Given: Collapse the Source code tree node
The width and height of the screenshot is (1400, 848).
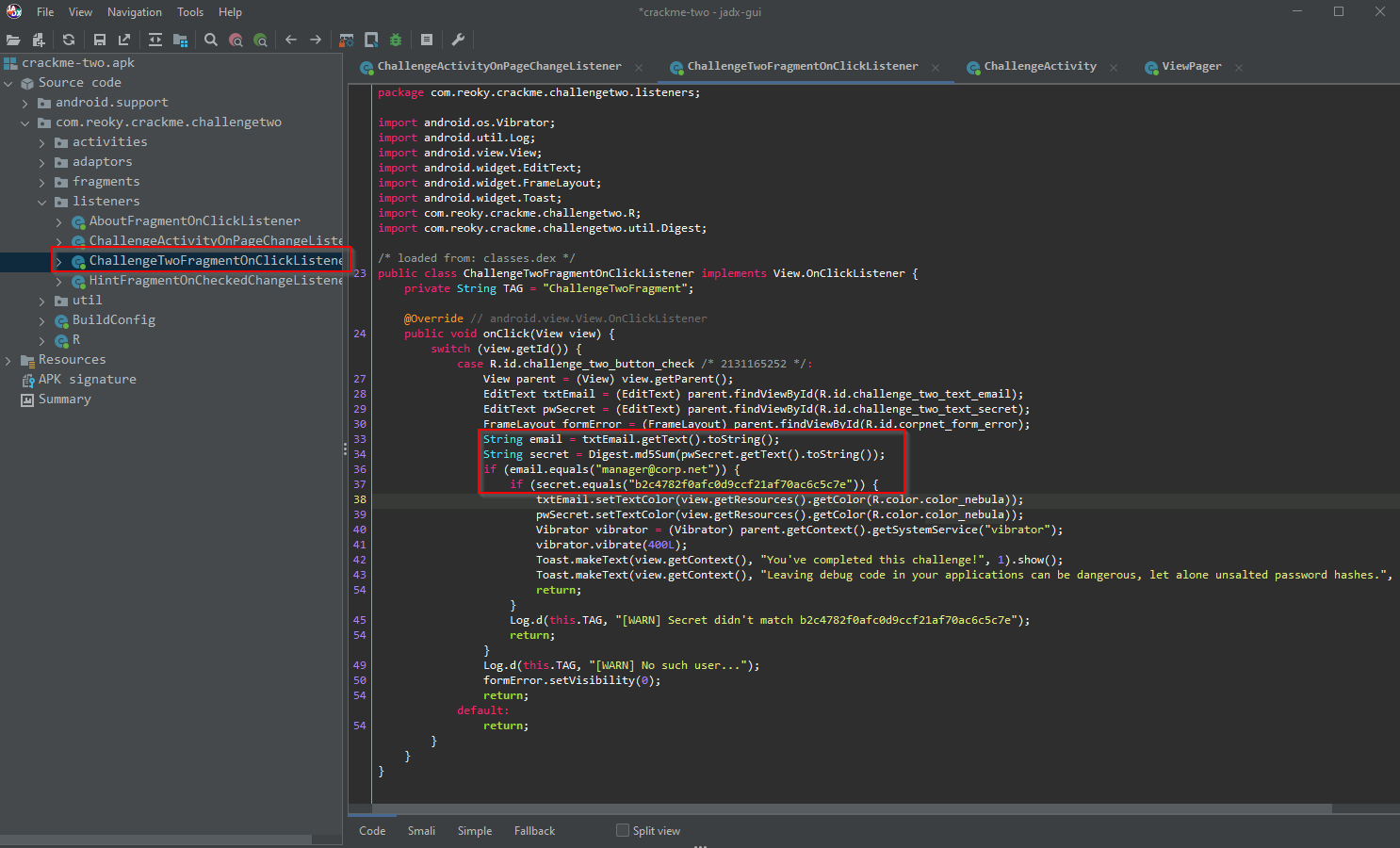Looking at the screenshot, I should (8, 83).
